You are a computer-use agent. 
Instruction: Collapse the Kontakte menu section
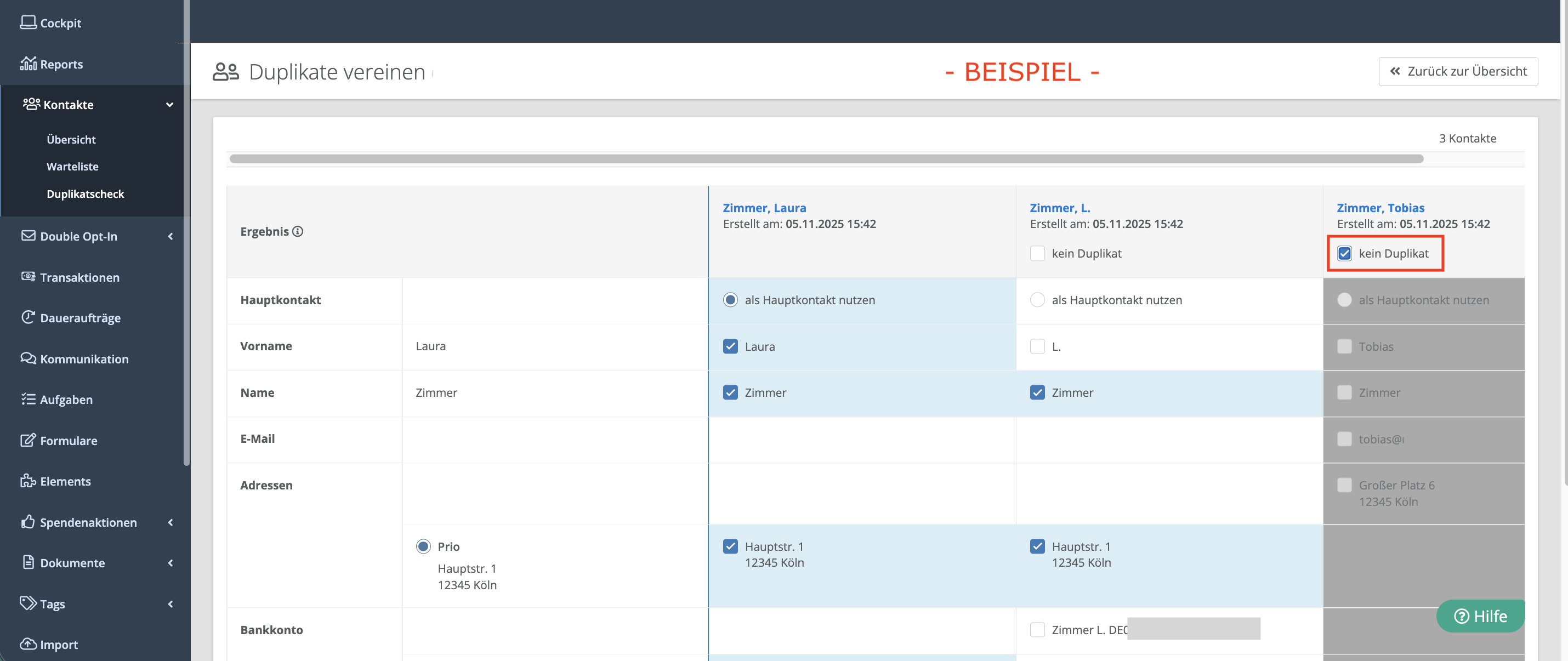click(169, 105)
